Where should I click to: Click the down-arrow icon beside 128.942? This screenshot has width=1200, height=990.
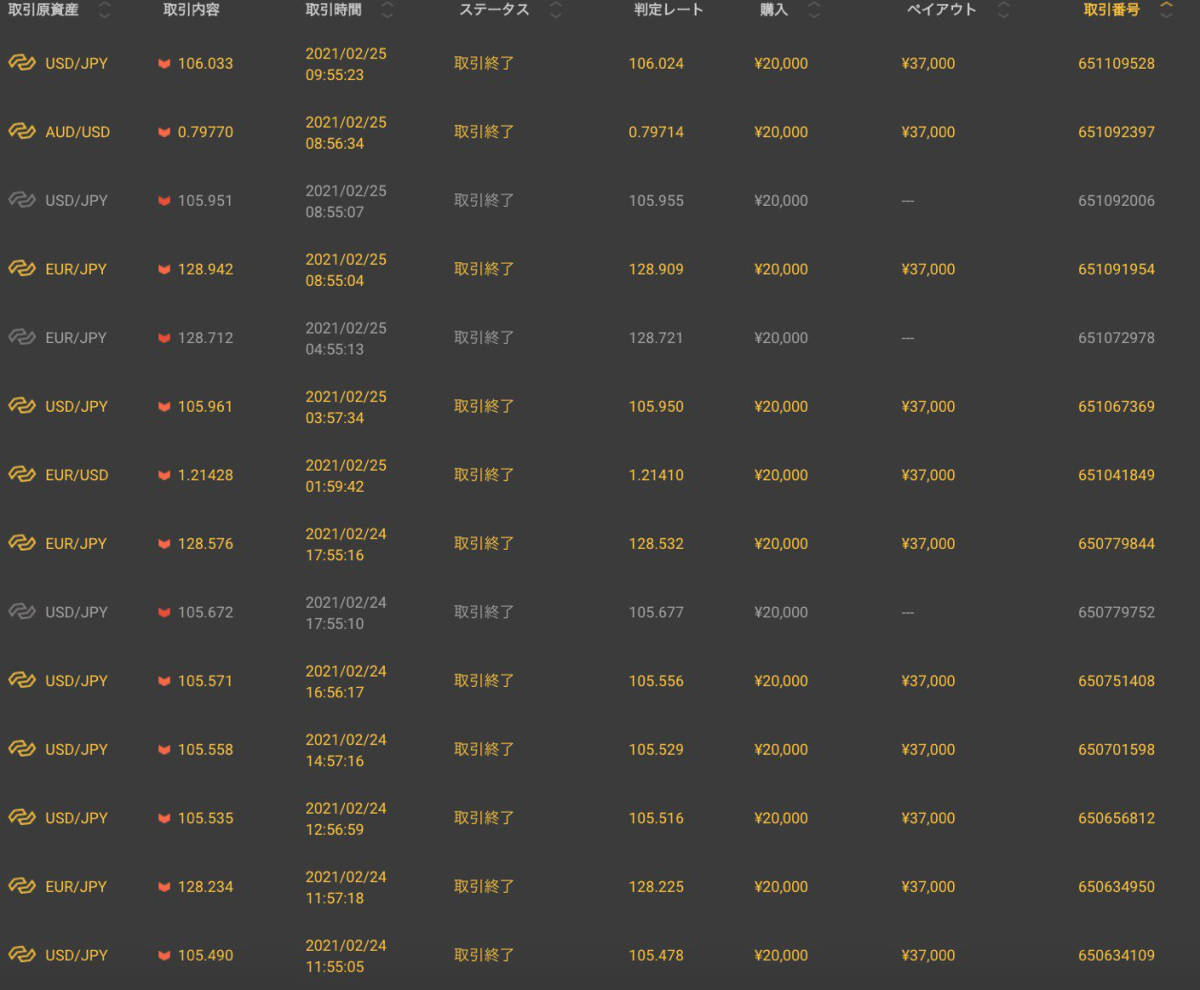[x=164, y=270]
